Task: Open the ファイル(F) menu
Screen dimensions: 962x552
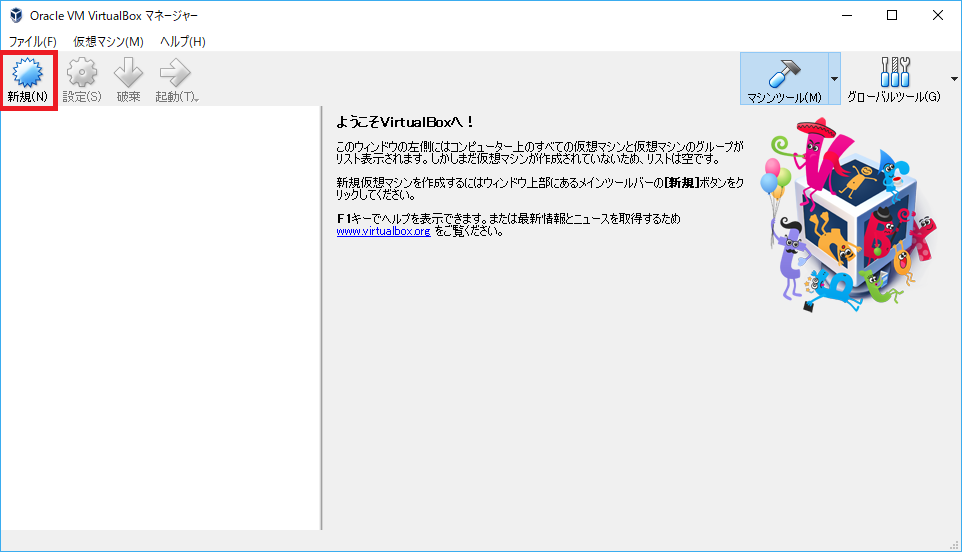Action: pyautogui.click(x=33, y=42)
